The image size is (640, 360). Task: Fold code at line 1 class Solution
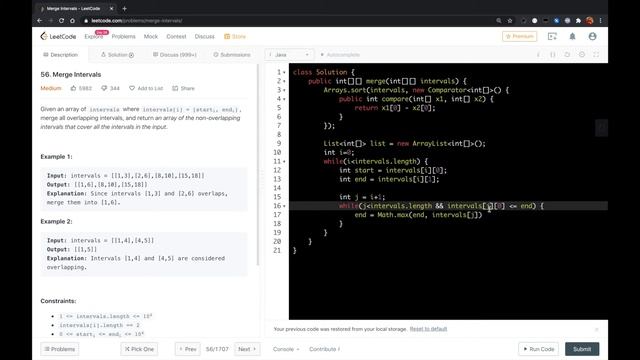click(x=284, y=72)
